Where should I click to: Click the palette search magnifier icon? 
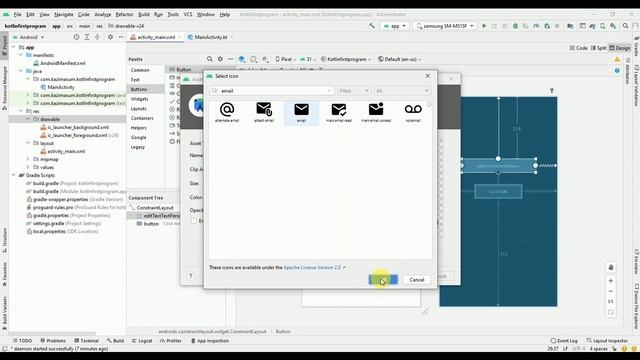point(209,59)
